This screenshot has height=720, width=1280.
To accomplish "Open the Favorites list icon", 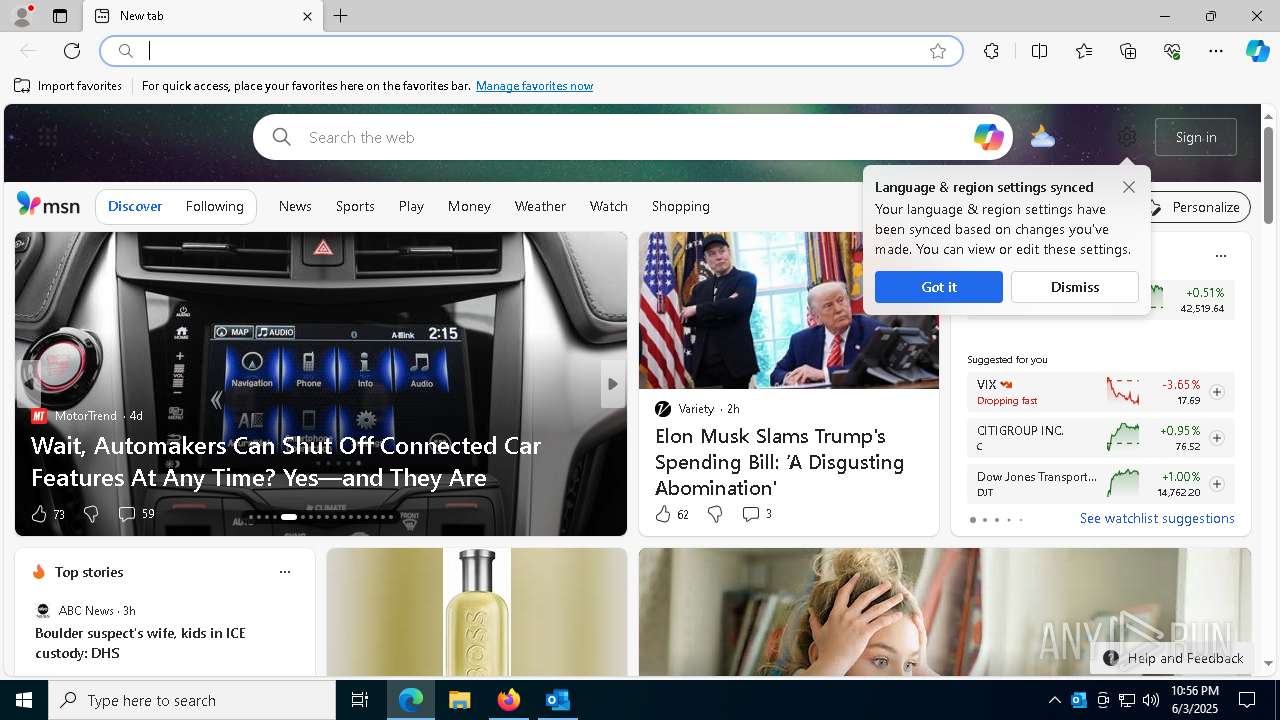I will (x=1084, y=51).
